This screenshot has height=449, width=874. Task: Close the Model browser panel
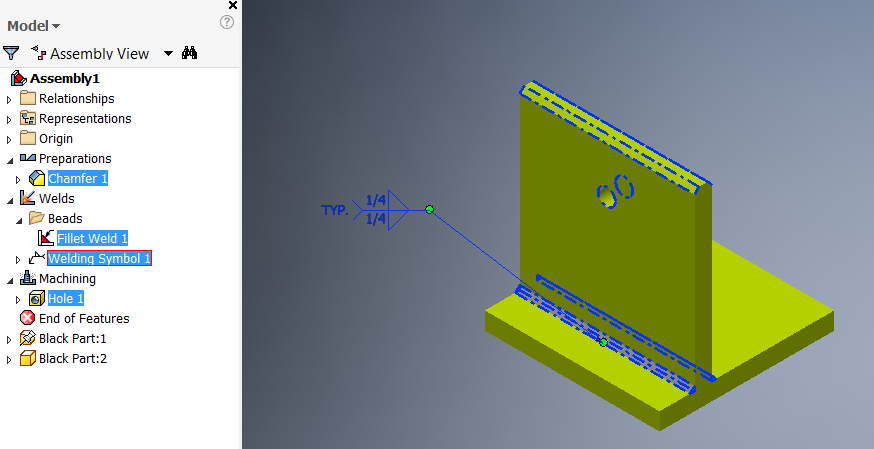[x=233, y=5]
